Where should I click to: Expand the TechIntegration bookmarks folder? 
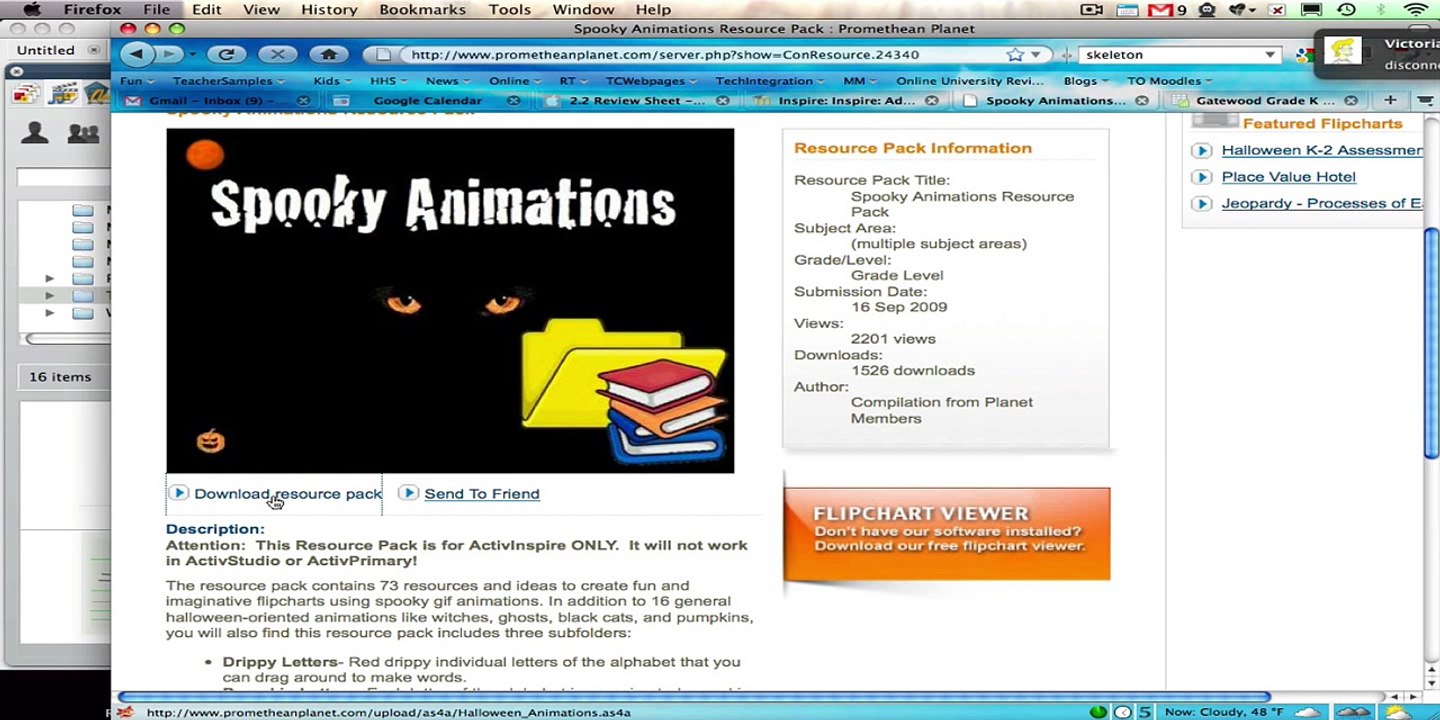770,81
